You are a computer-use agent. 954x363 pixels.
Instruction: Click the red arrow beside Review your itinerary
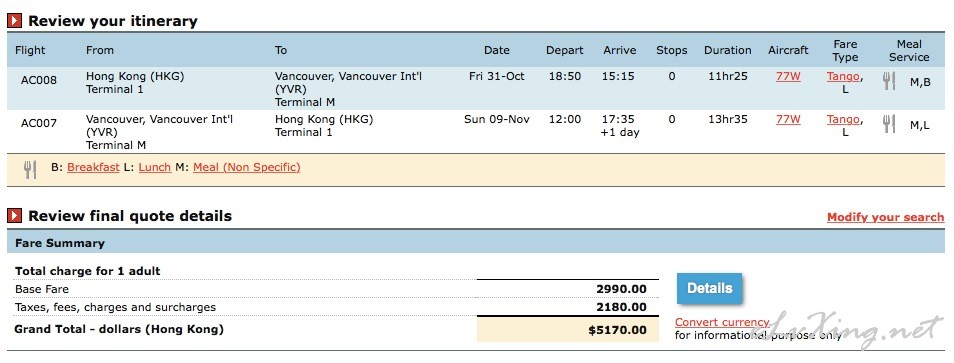coord(15,21)
